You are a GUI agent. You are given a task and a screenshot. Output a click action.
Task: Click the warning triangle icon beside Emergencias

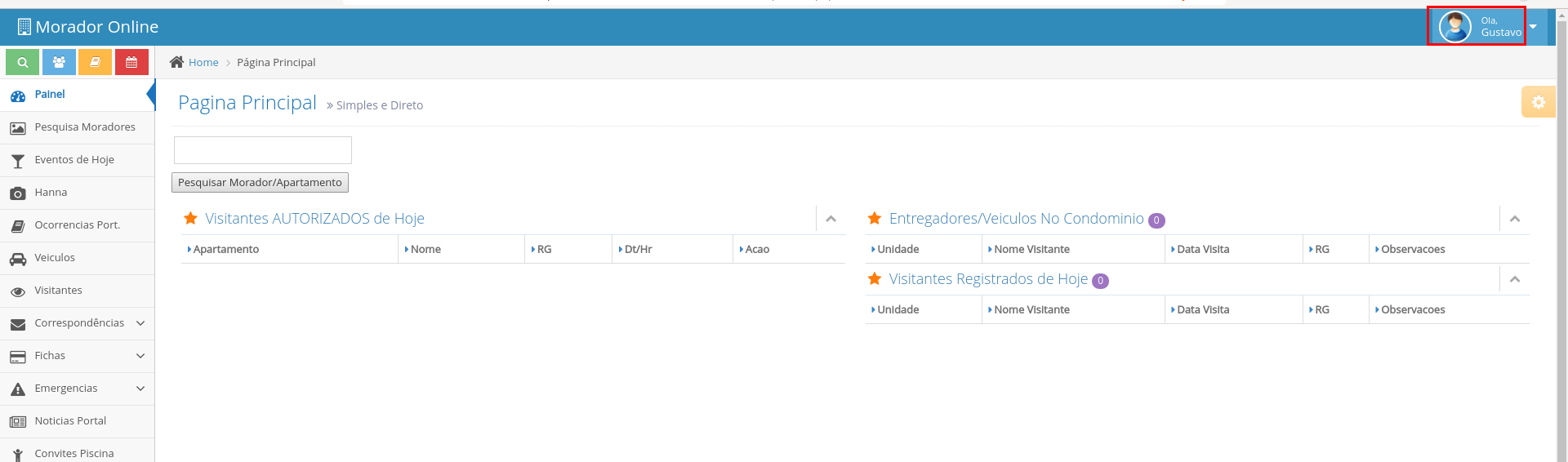point(18,389)
